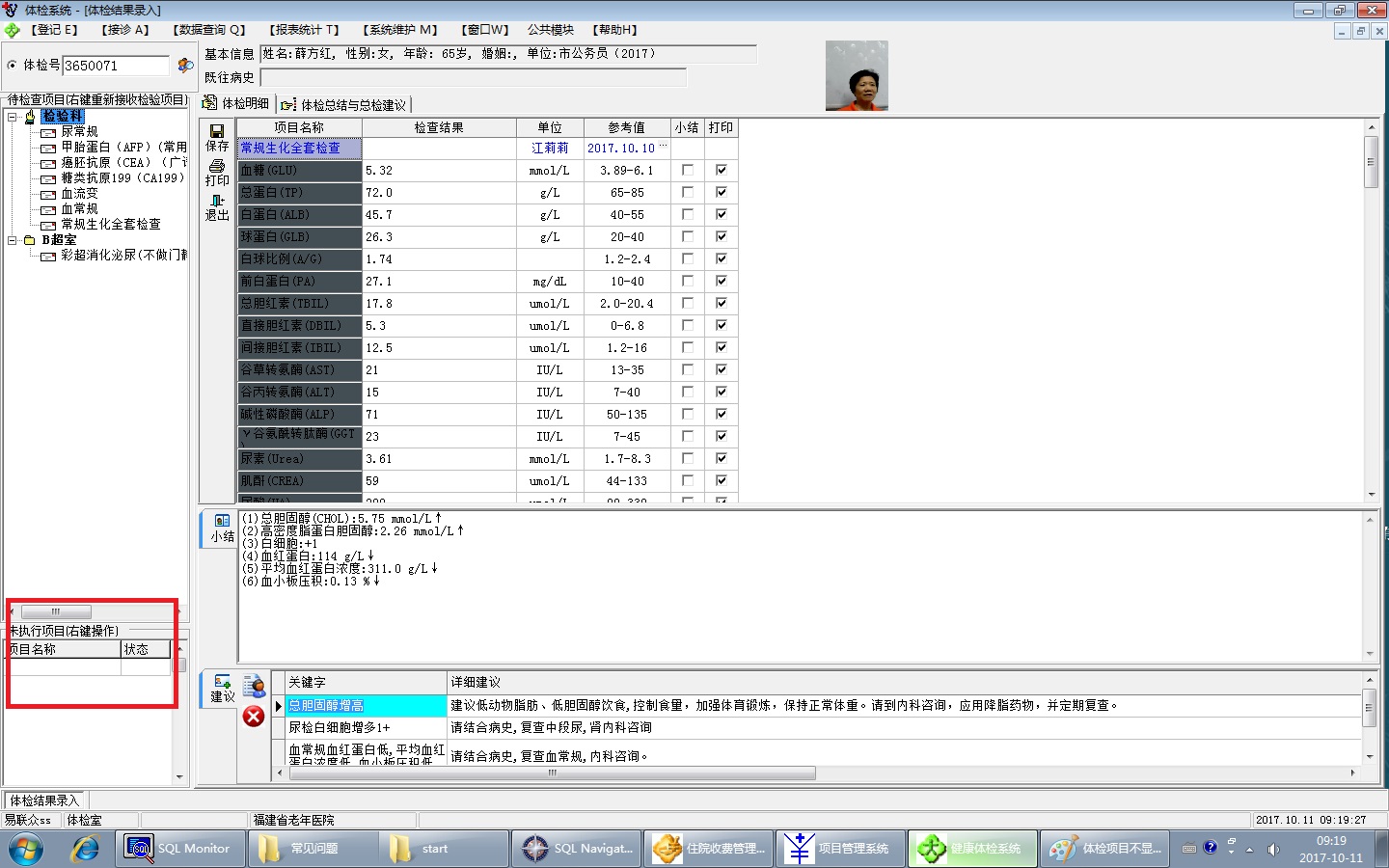
Task: Collapse the 检验科 tree node
Action: coord(13,117)
